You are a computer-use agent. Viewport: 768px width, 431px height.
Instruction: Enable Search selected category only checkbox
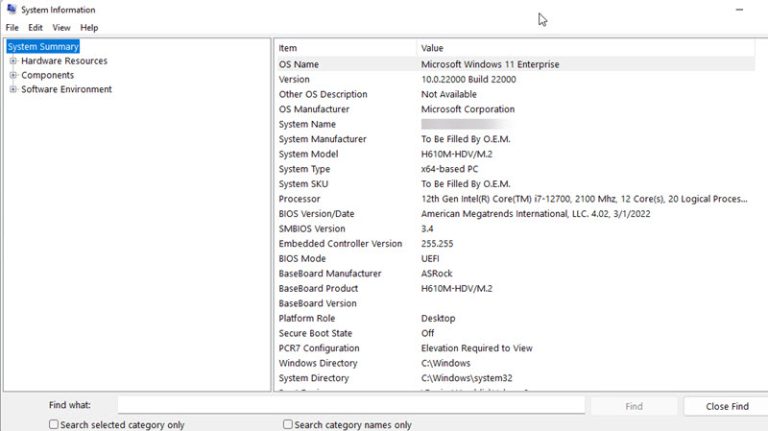(x=53, y=424)
